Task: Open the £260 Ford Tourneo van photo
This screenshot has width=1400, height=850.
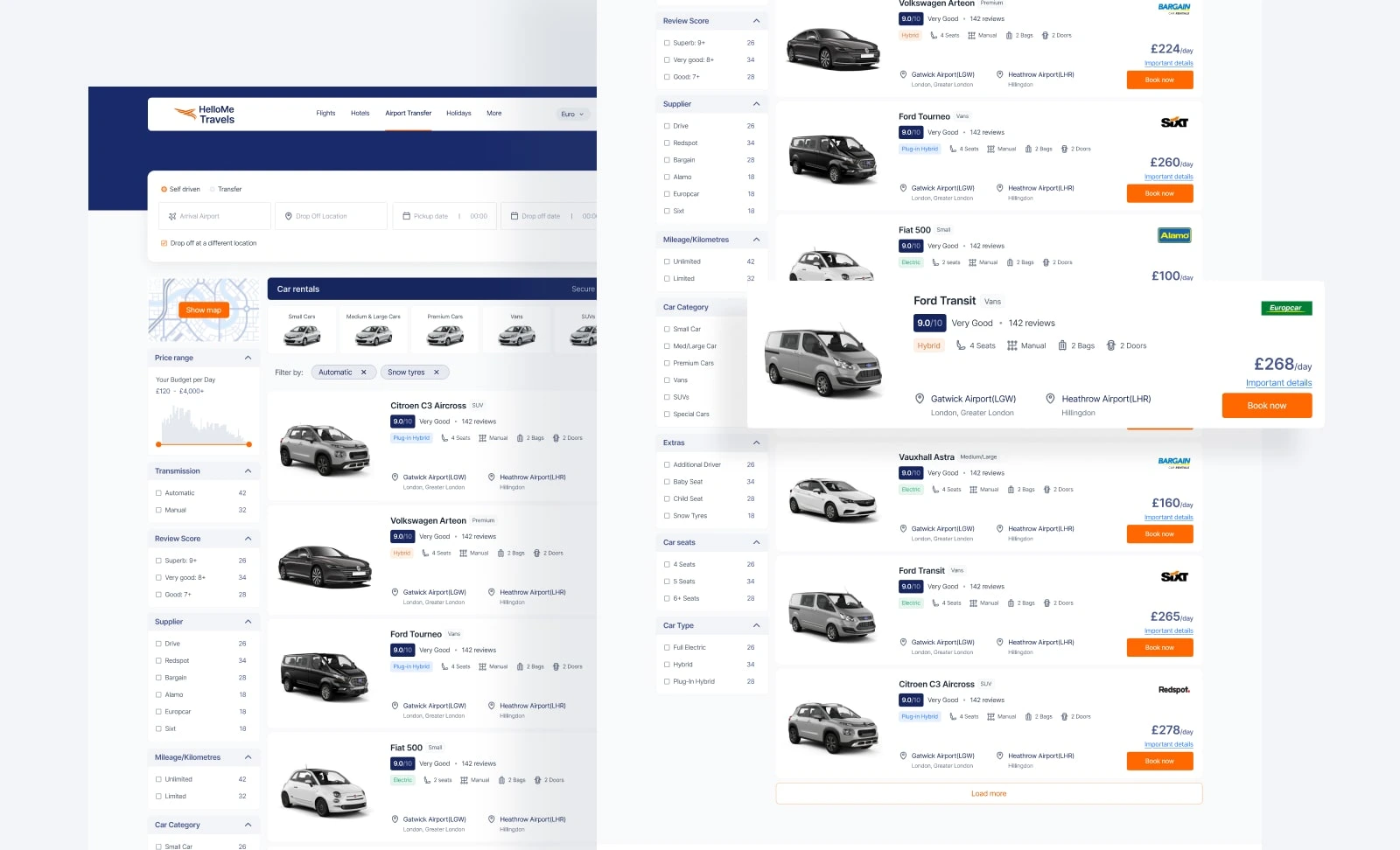Action: (832, 158)
